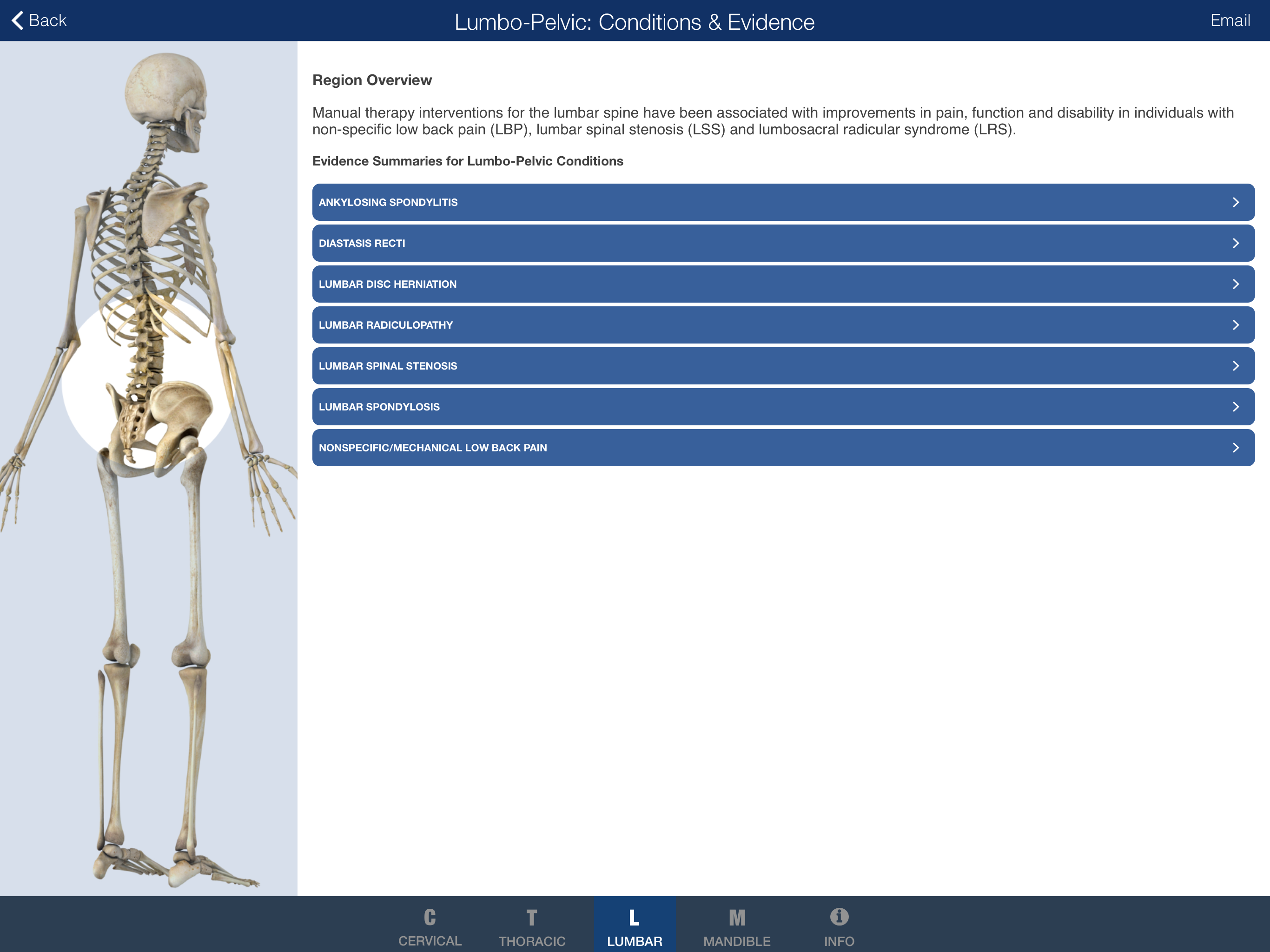Screen dimensions: 1270x952
Task: Select the Cervical C icon
Action: [430, 917]
